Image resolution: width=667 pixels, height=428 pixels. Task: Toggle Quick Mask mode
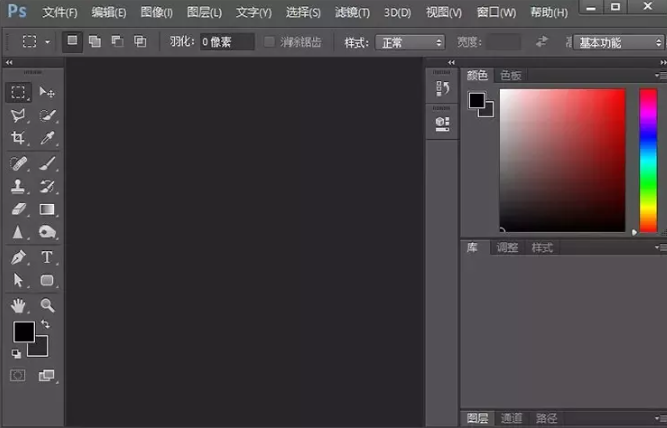point(18,375)
